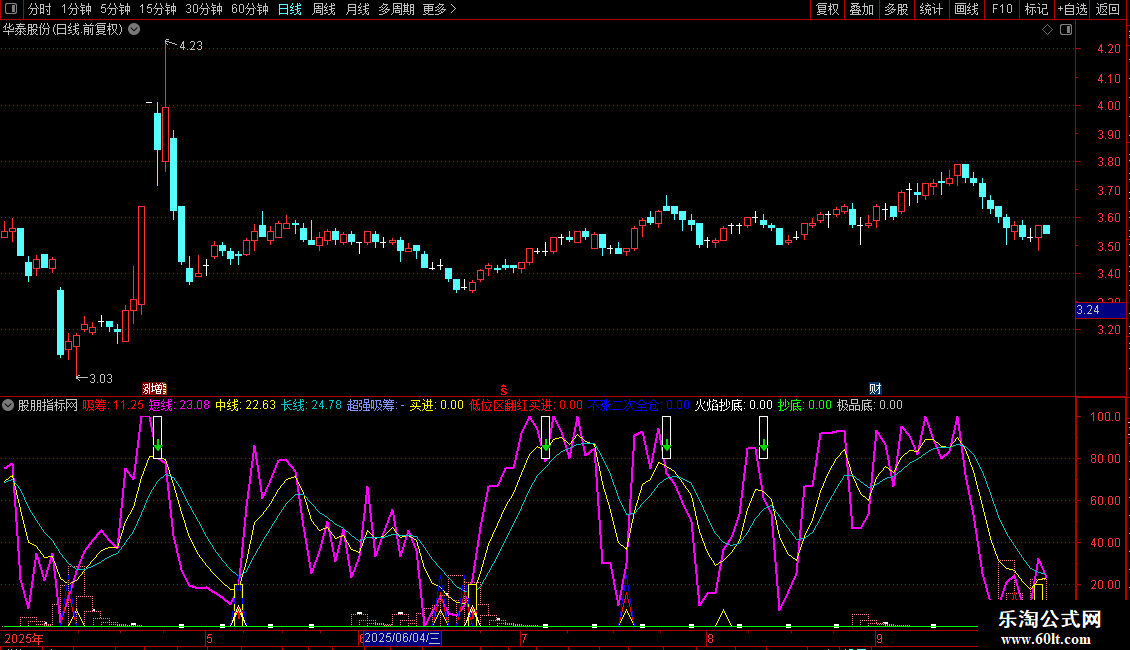Expand the 更多 periods menu
Viewport: 1130px width, 650px height.
tap(439, 9)
